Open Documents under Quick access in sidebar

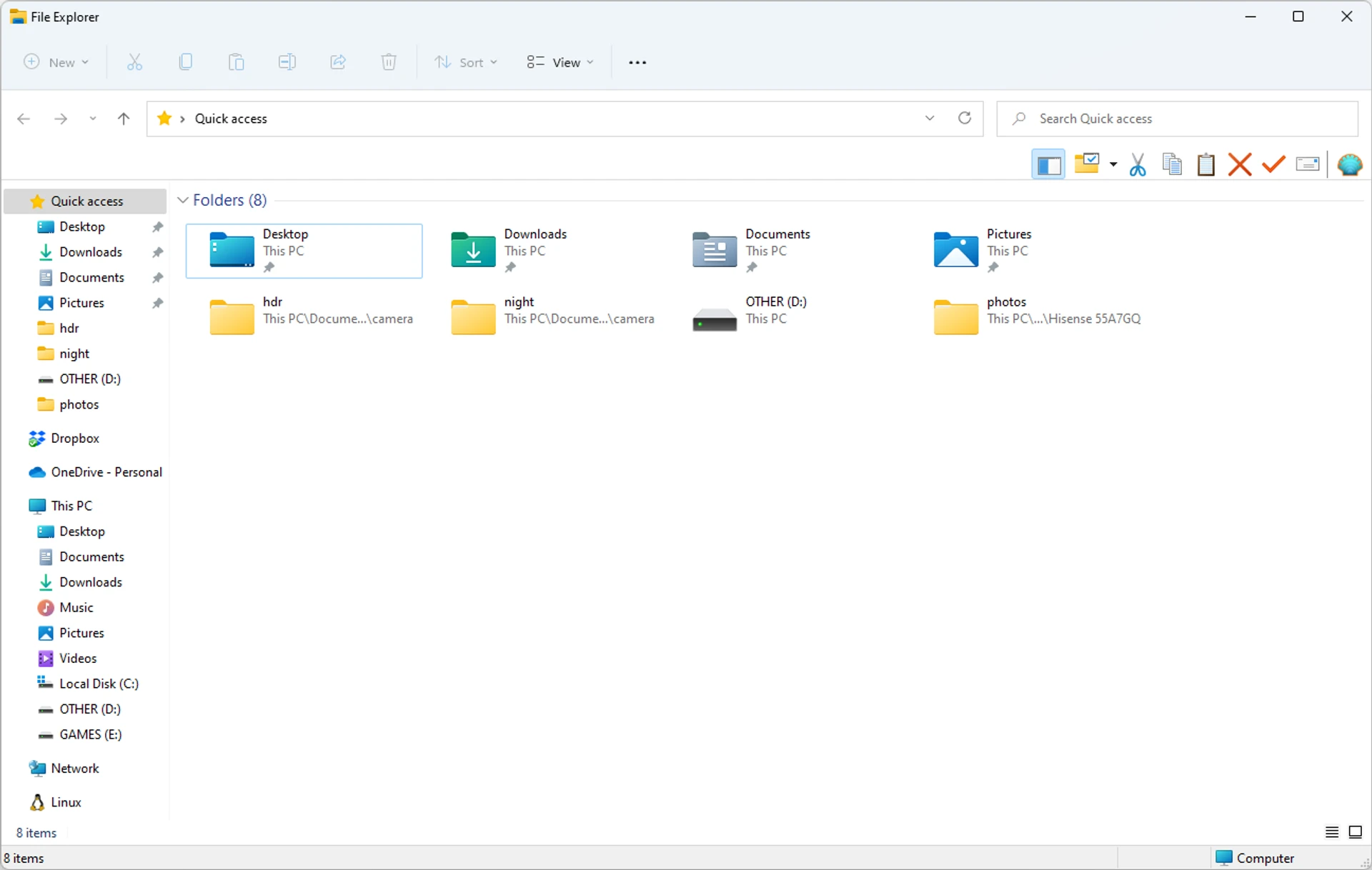point(91,277)
